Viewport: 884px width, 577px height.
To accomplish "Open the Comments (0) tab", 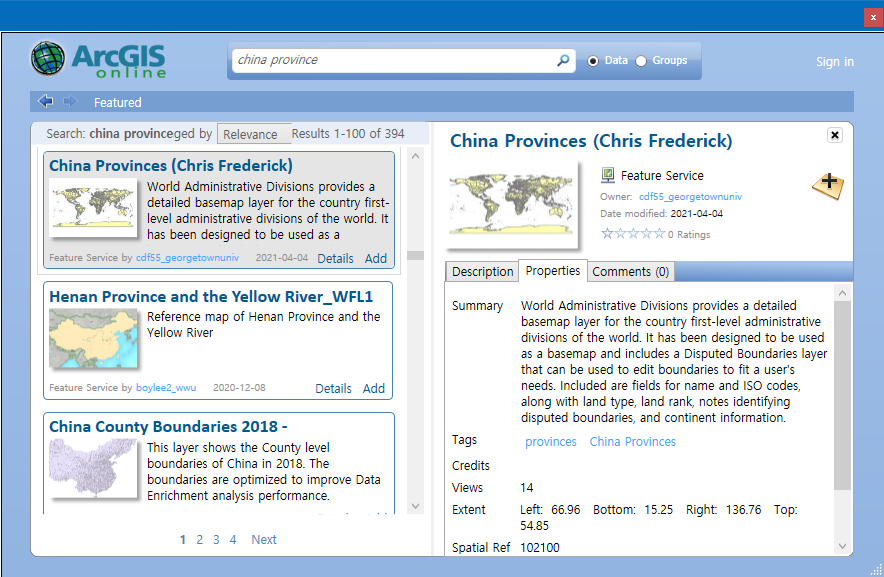I will point(630,272).
